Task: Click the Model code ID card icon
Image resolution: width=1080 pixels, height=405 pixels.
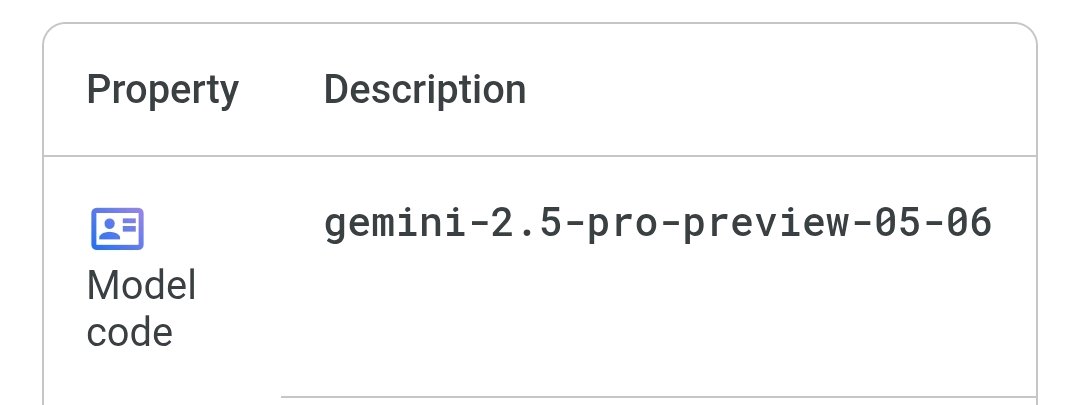Action: [x=117, y=228]
